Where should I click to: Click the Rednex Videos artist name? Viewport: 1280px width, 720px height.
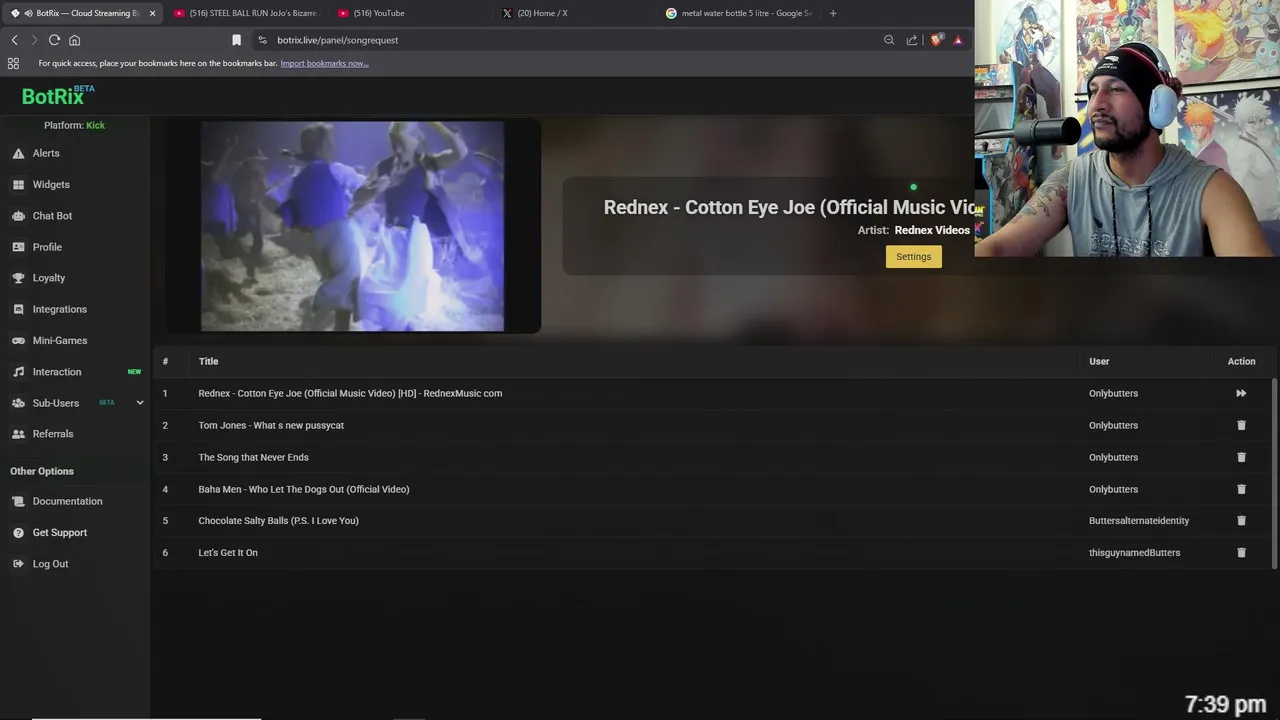click(932, 230)
